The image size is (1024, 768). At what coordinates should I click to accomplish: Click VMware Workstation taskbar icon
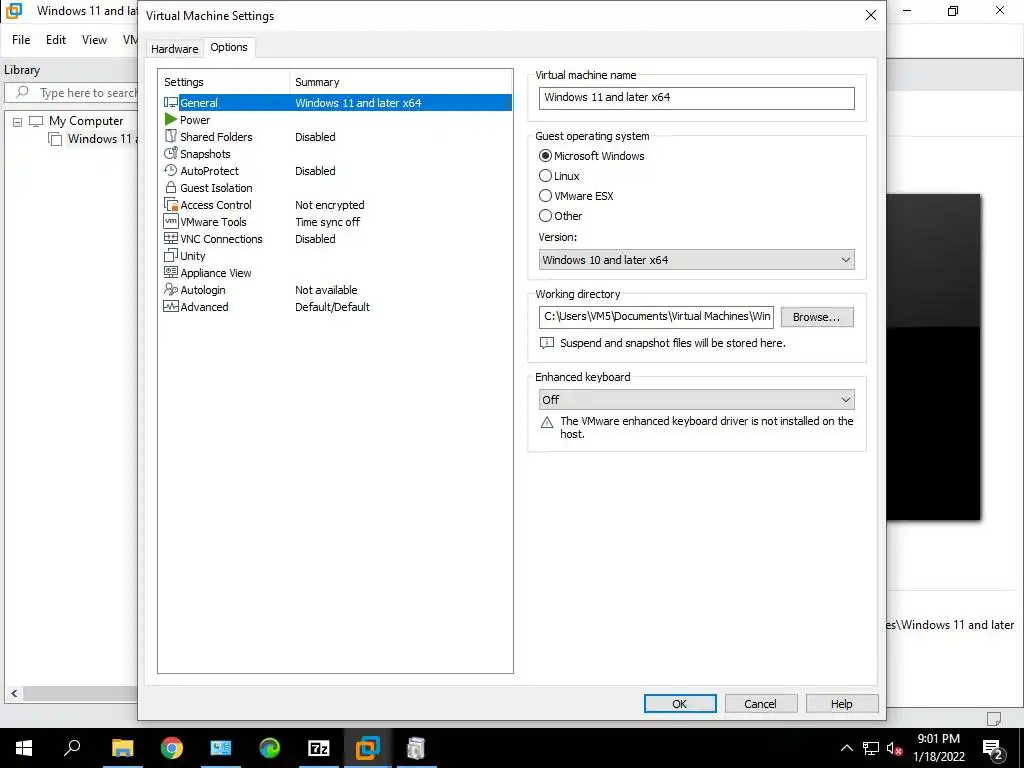click(x=368, y=748)
